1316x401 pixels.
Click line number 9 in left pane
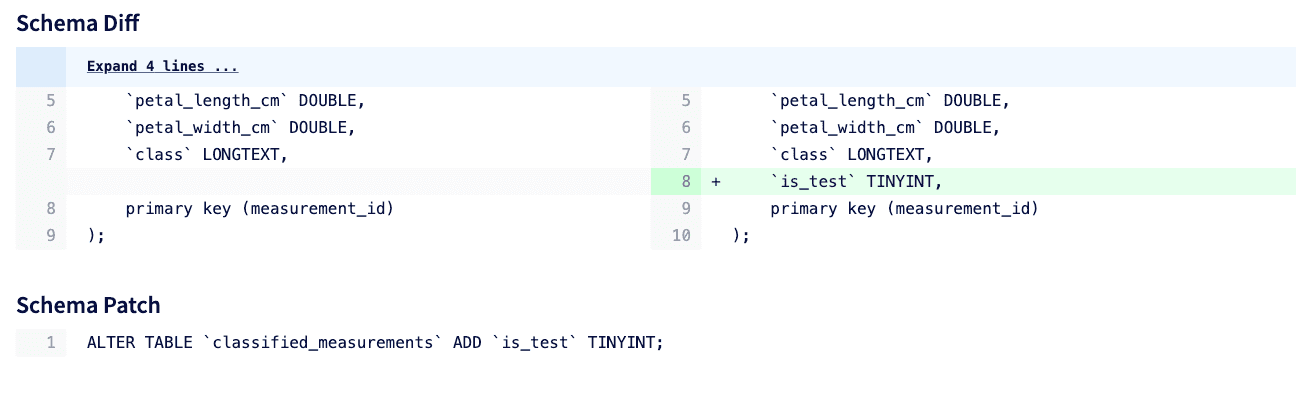pos(50,236)
